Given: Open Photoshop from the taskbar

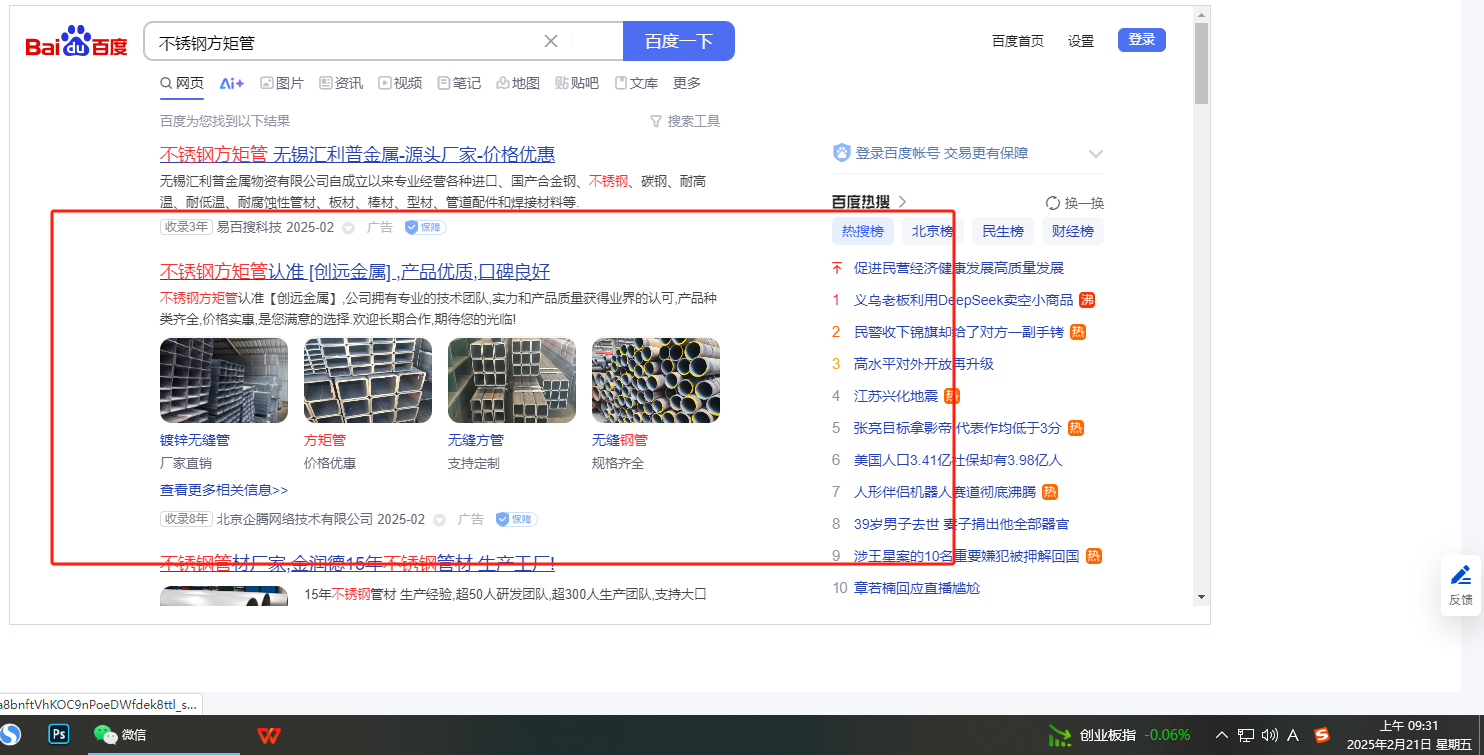Looking at the screenshot, I should point(59,735).
